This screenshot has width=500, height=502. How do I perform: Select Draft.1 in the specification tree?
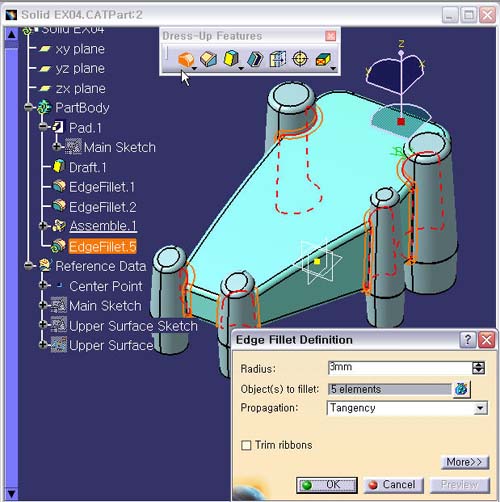coord(87,167)
